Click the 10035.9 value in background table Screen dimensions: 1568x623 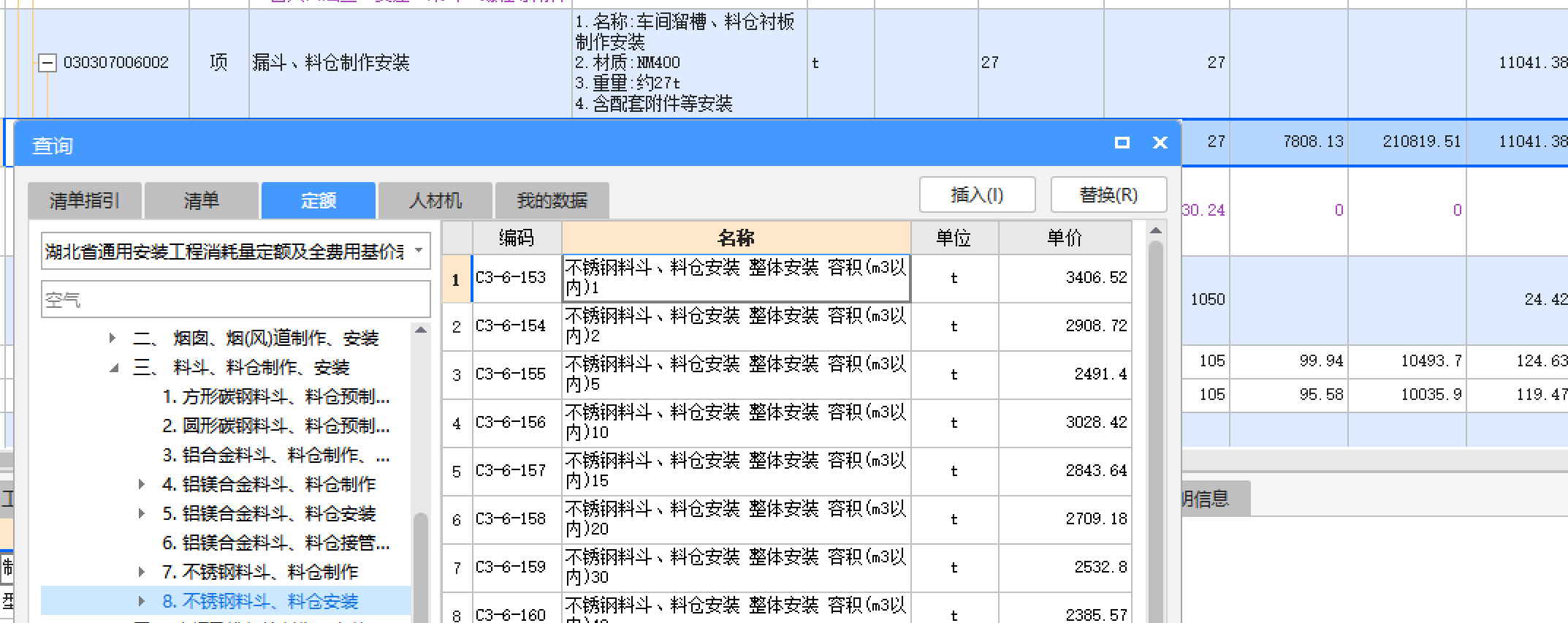pos(1407,394)
